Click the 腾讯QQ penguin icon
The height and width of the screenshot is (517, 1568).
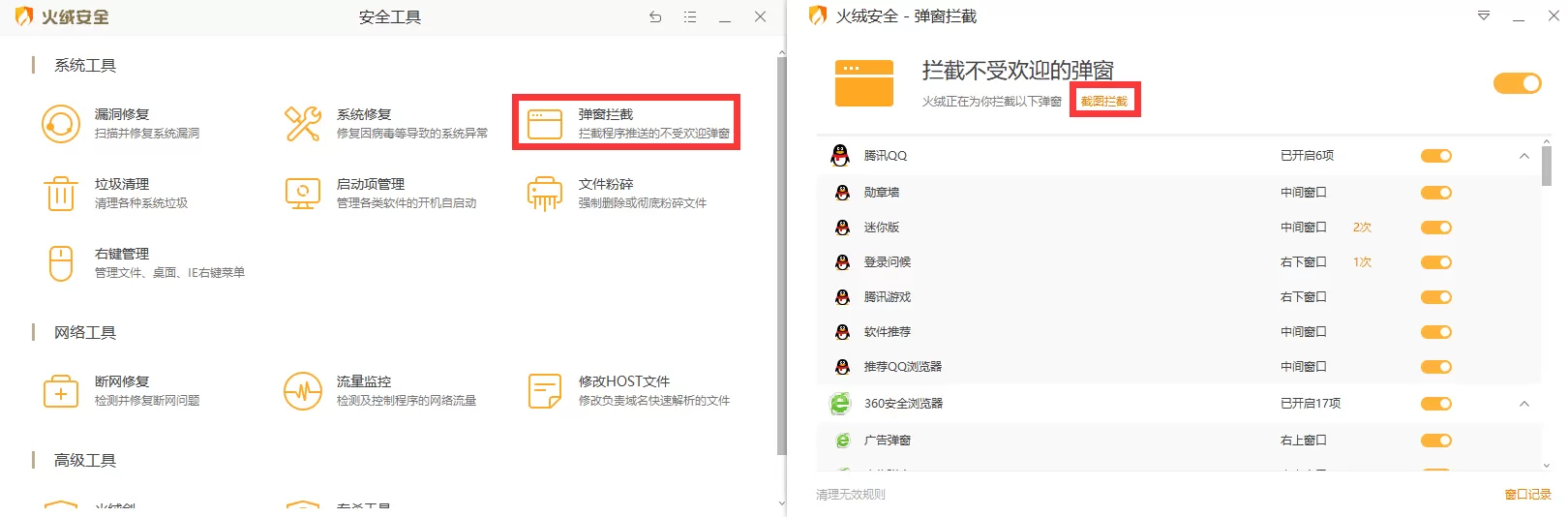[x=840, y=156]
